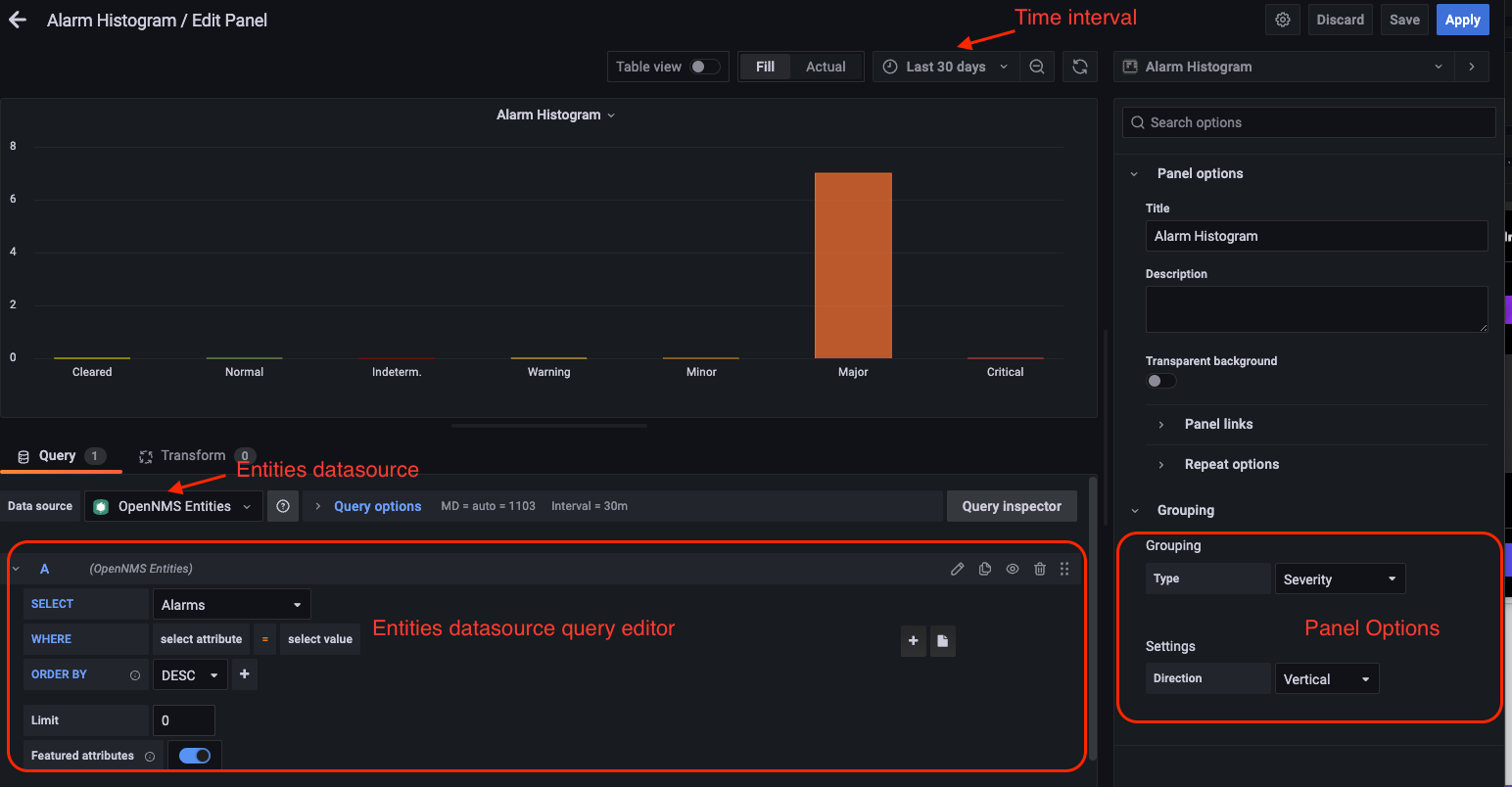The height and width of the screenshot is (787, 1512).
Task: Open the Query inspector
Action: pyautogui.click(x=1012, y=505)
